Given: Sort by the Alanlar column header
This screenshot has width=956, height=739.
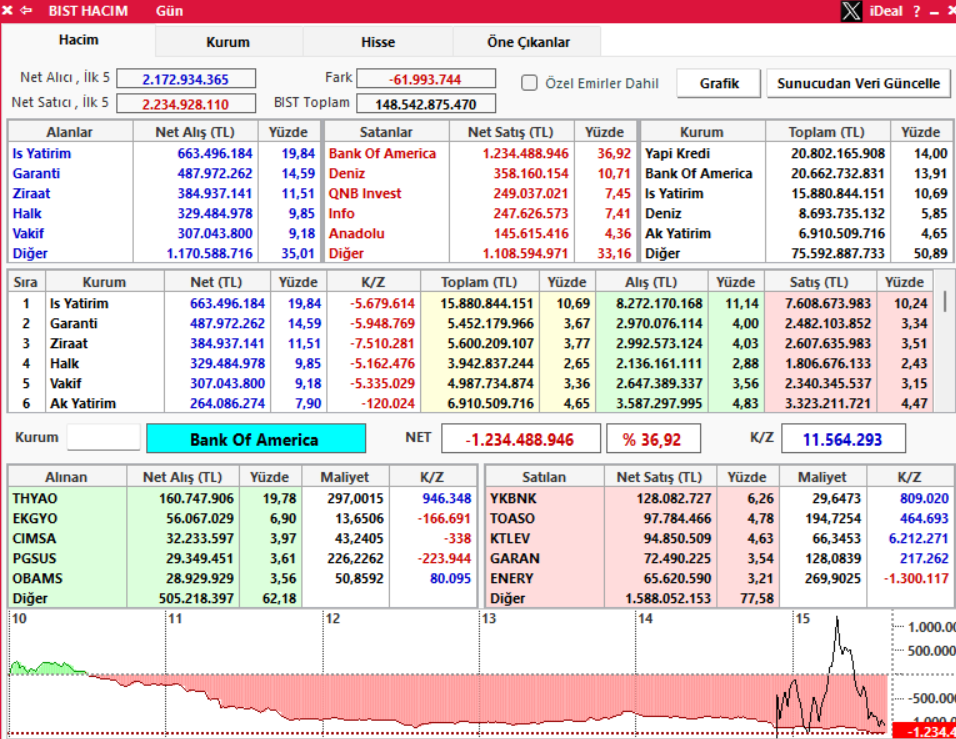Looking at the screenshot, I should point(70,132).
